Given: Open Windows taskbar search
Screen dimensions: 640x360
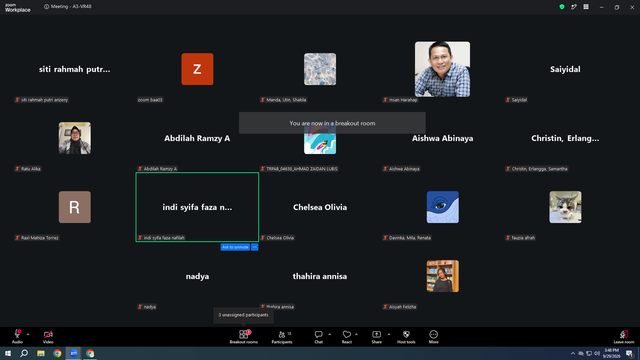Looking at the screenshot, I should [24, 353].
